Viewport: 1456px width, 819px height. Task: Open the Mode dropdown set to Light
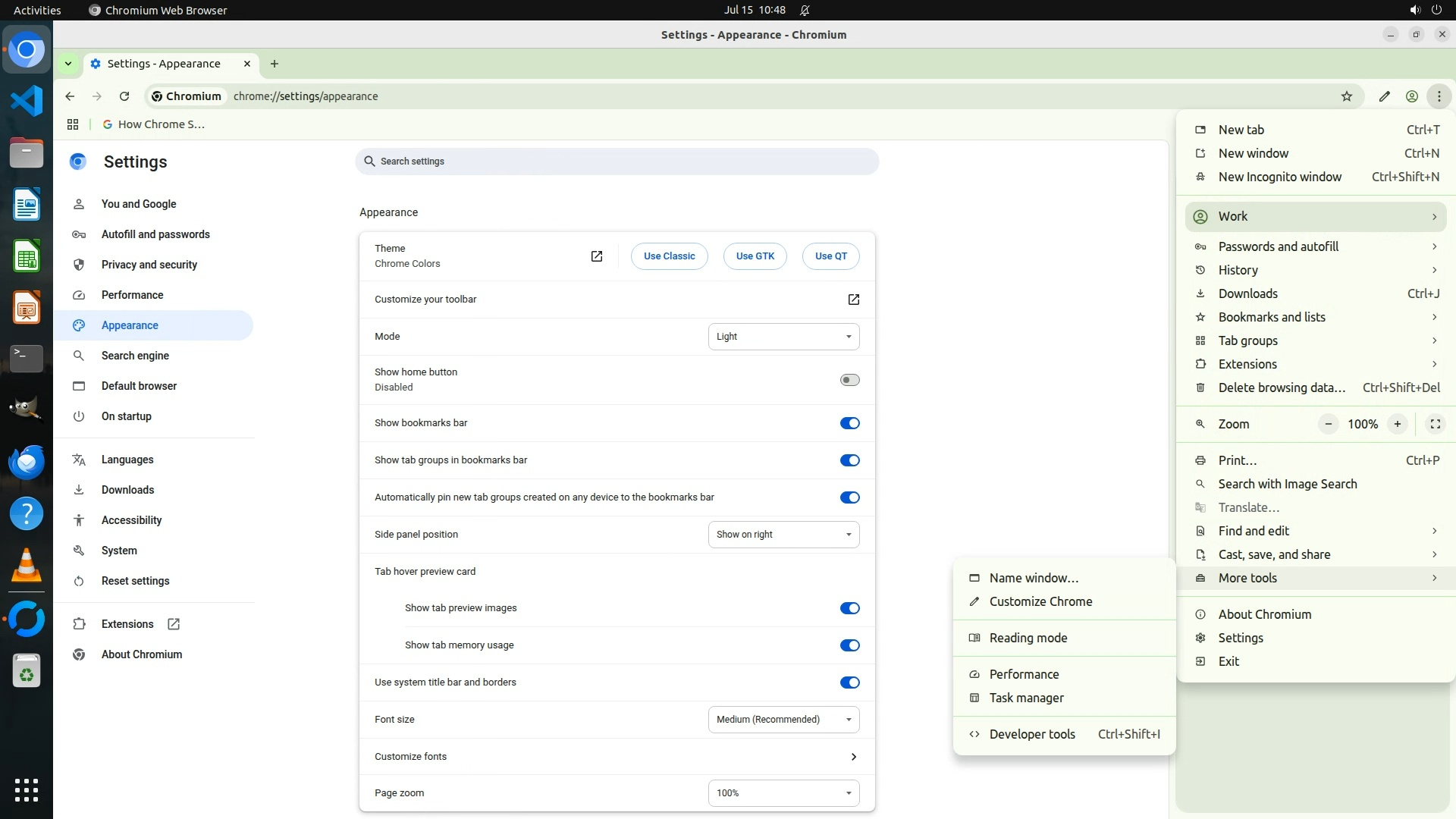coord(783,337)
